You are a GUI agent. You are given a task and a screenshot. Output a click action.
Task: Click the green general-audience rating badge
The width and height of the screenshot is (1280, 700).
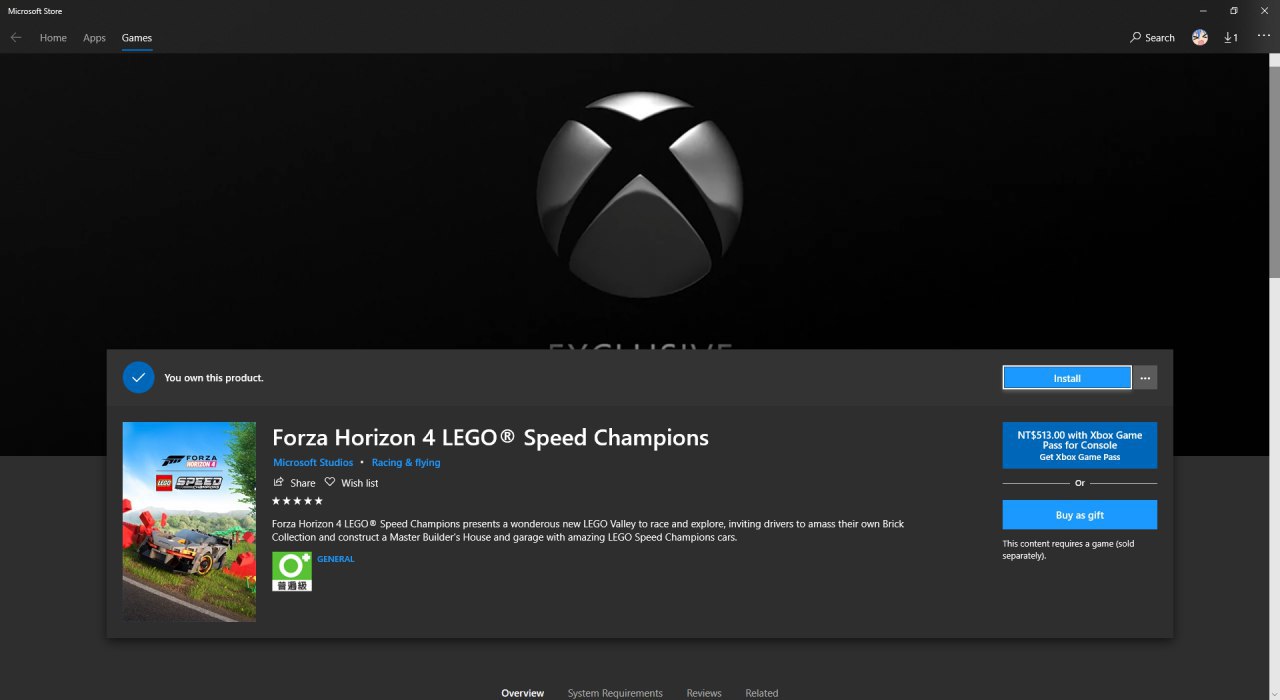point(292,571)
